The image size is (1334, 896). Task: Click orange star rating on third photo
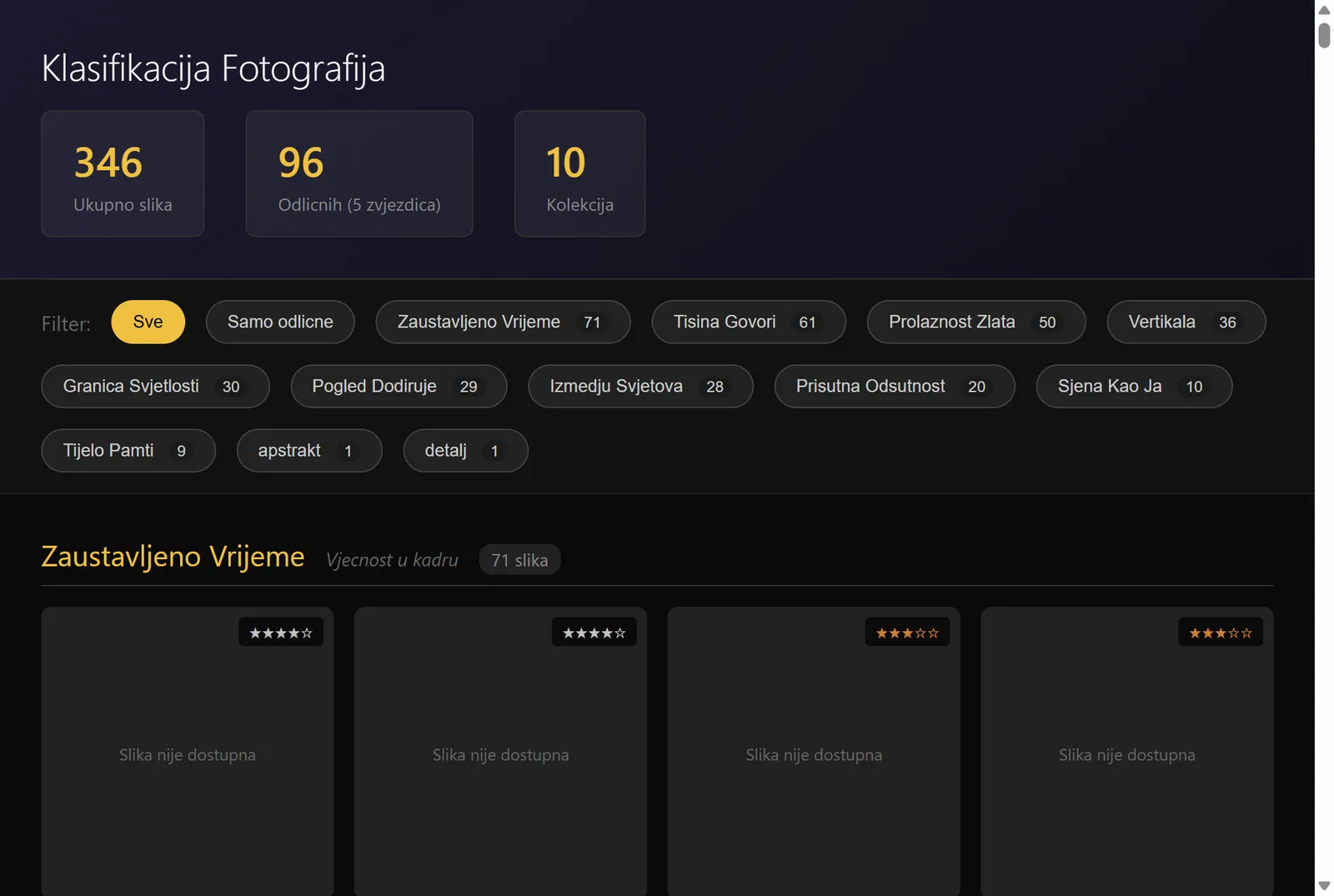click(907, 633)
